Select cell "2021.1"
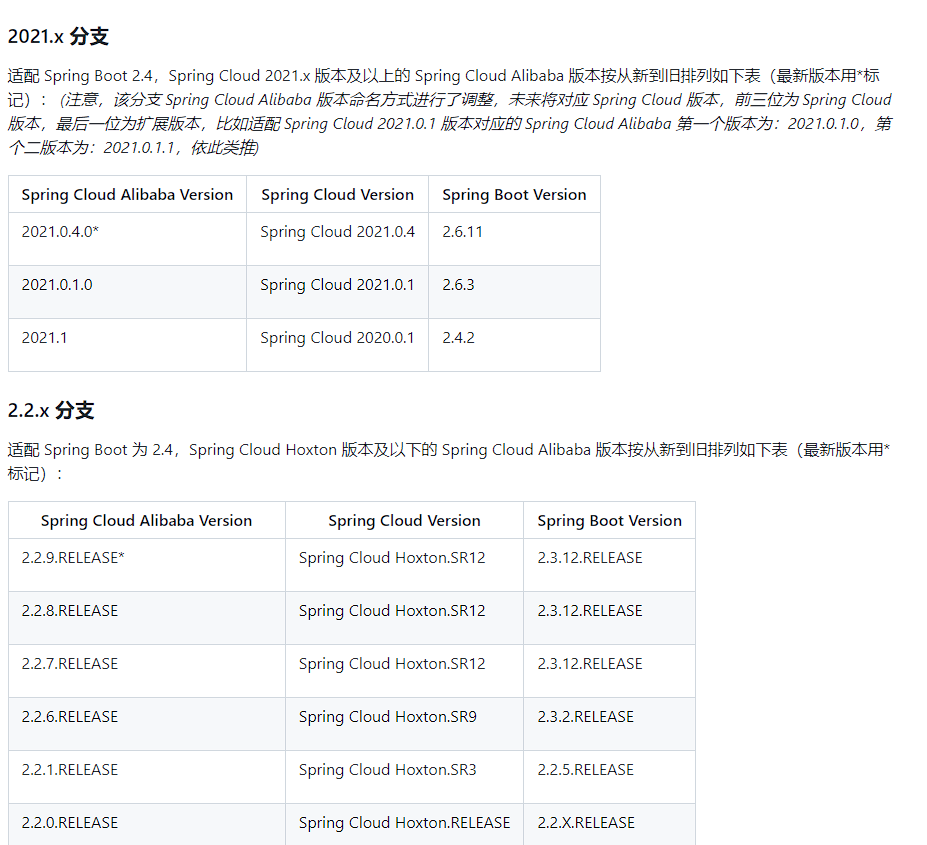This screenshot has width=927, height=845. (127, 345)
